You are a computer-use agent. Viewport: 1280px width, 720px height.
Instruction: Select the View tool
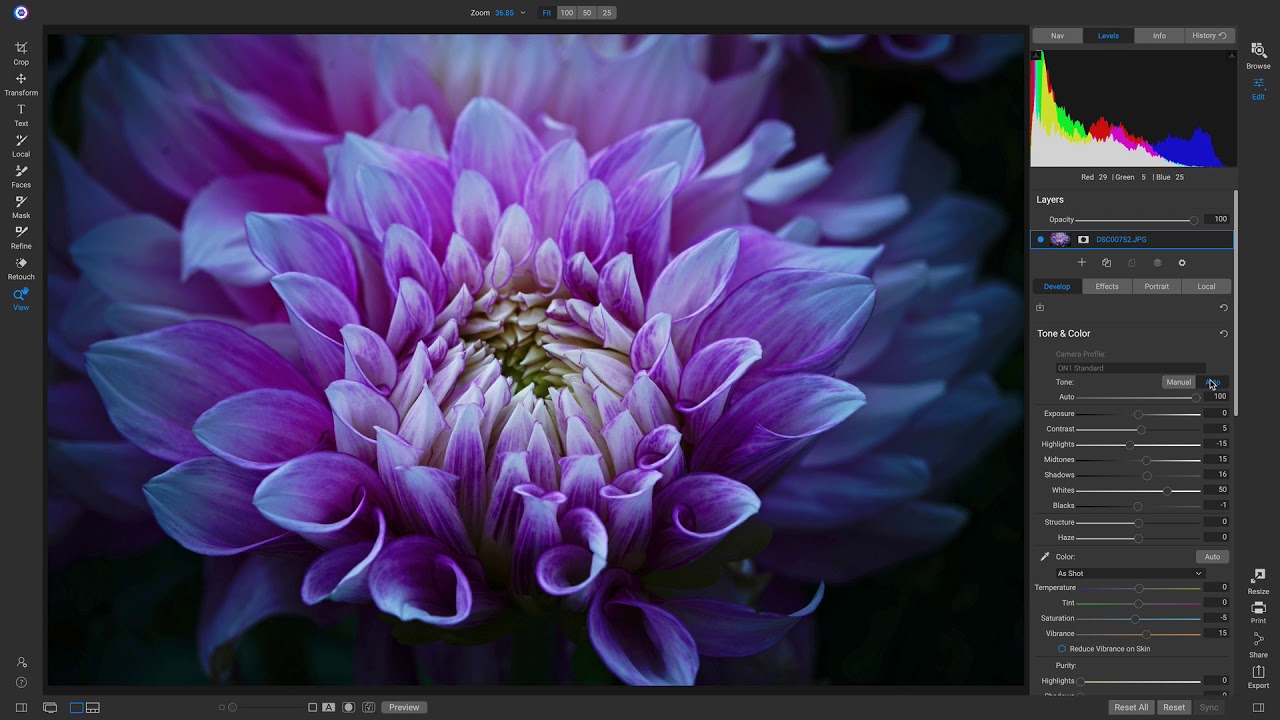point(21,299)
